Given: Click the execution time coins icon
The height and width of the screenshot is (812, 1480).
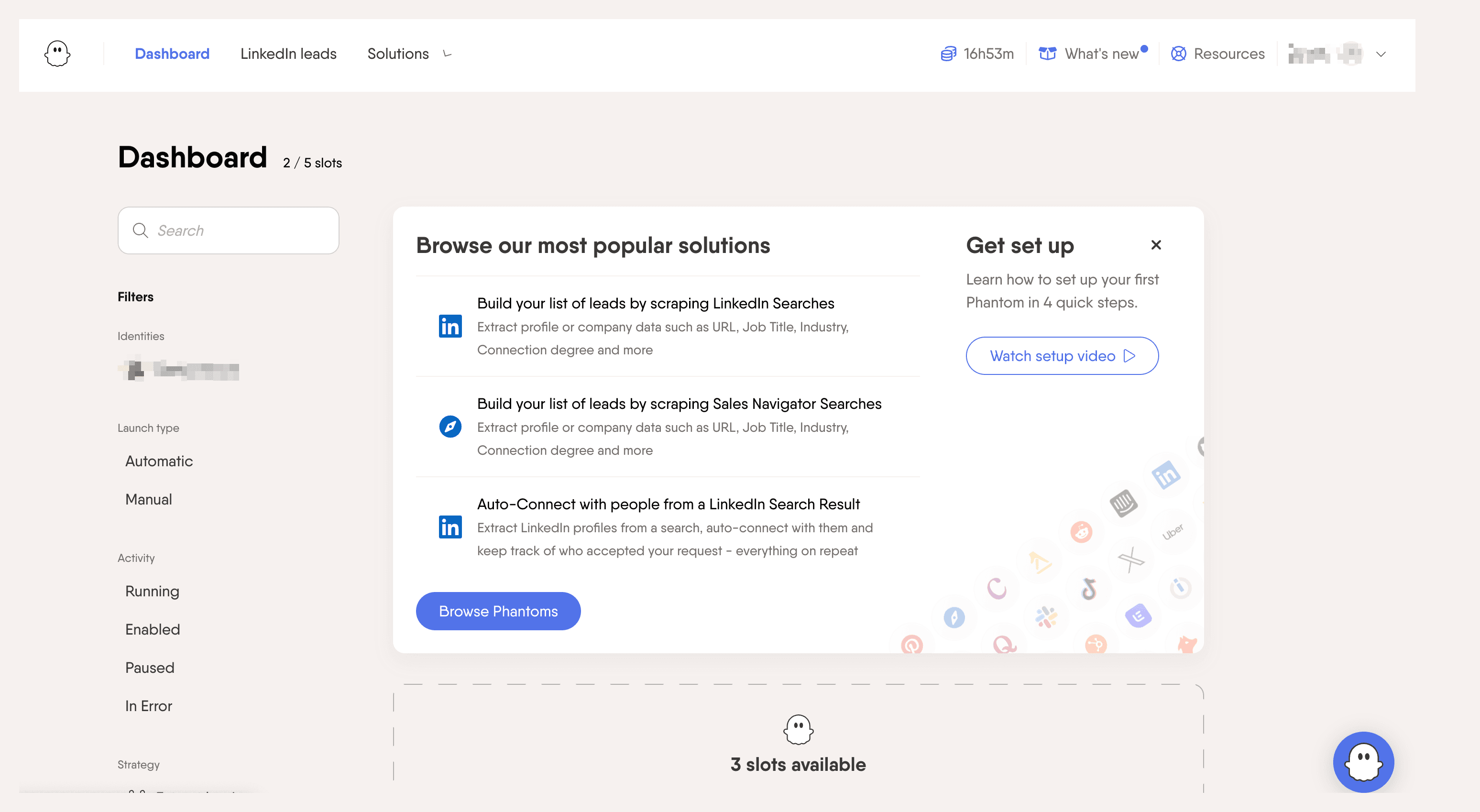Looking at the screenshot, I should pos(948,54).
